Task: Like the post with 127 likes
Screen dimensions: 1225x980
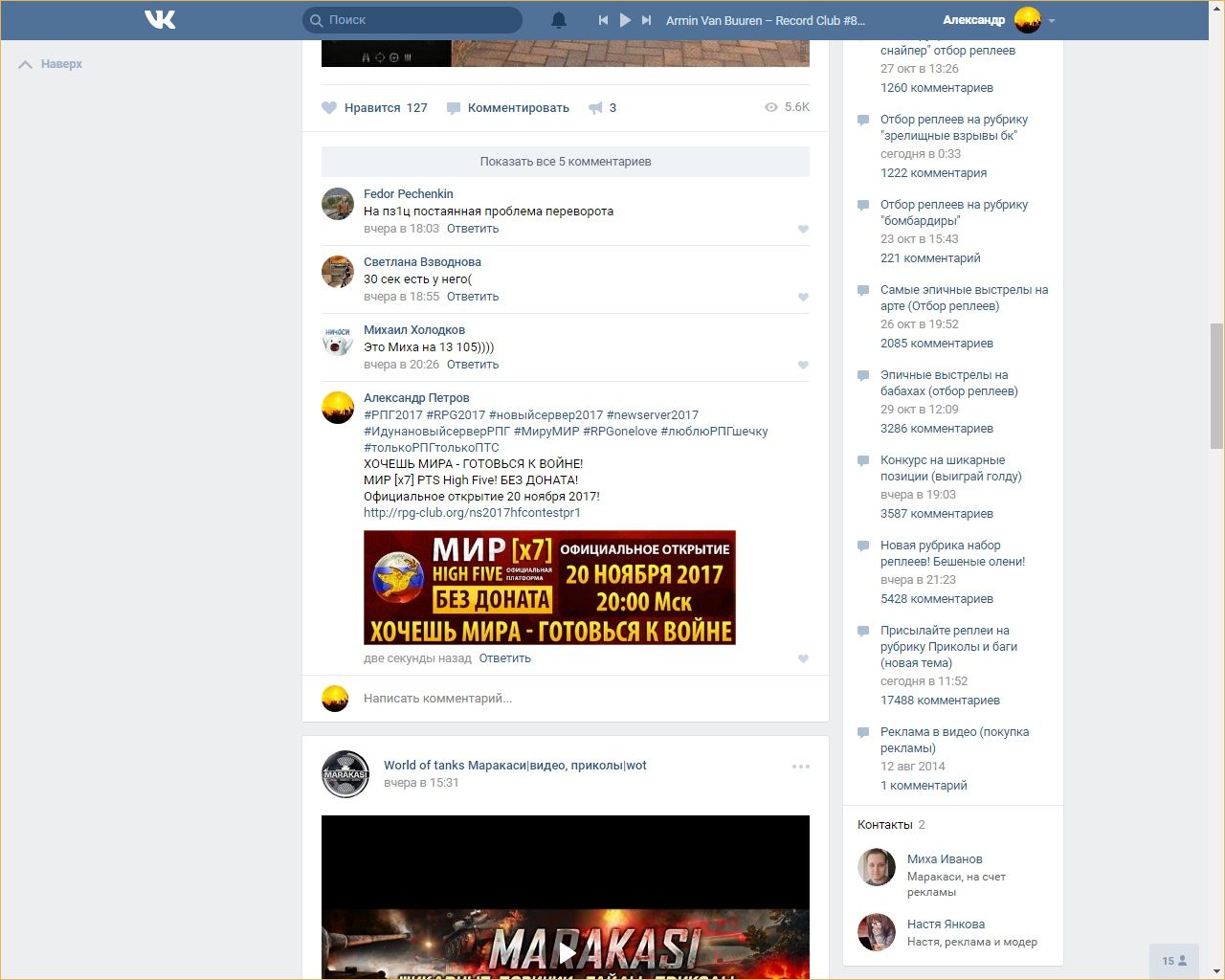Action: [374, 108]
